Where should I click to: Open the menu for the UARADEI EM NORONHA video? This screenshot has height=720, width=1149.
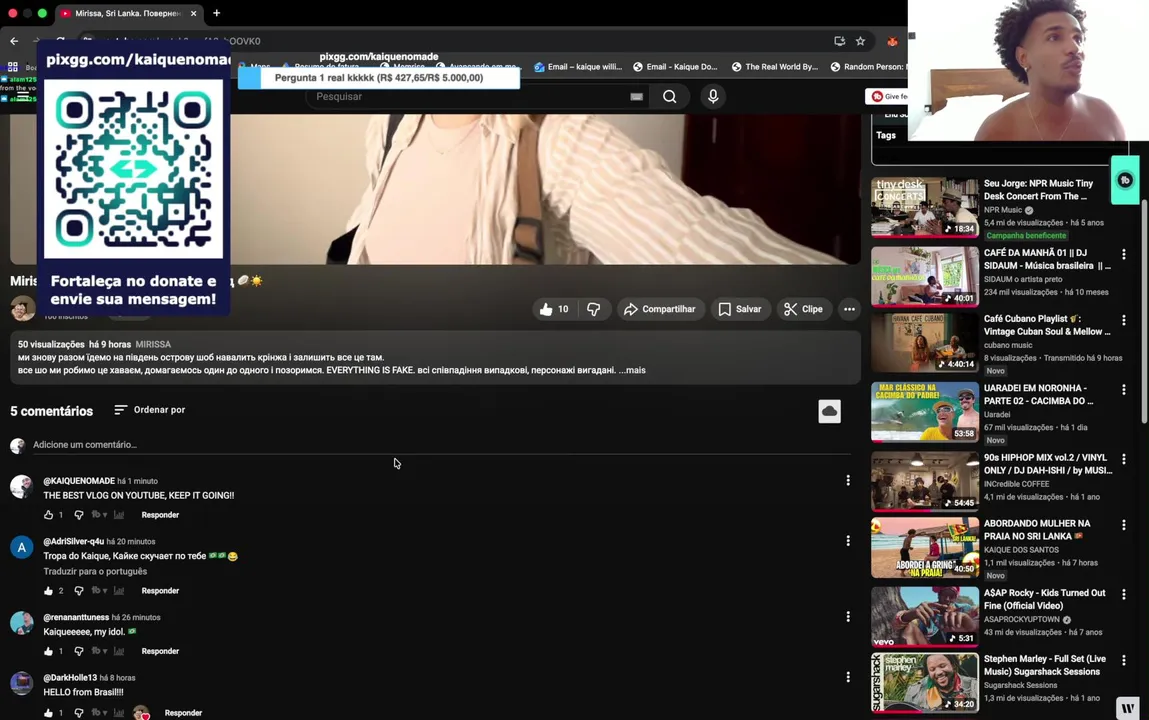click(x=1123, y=390)
